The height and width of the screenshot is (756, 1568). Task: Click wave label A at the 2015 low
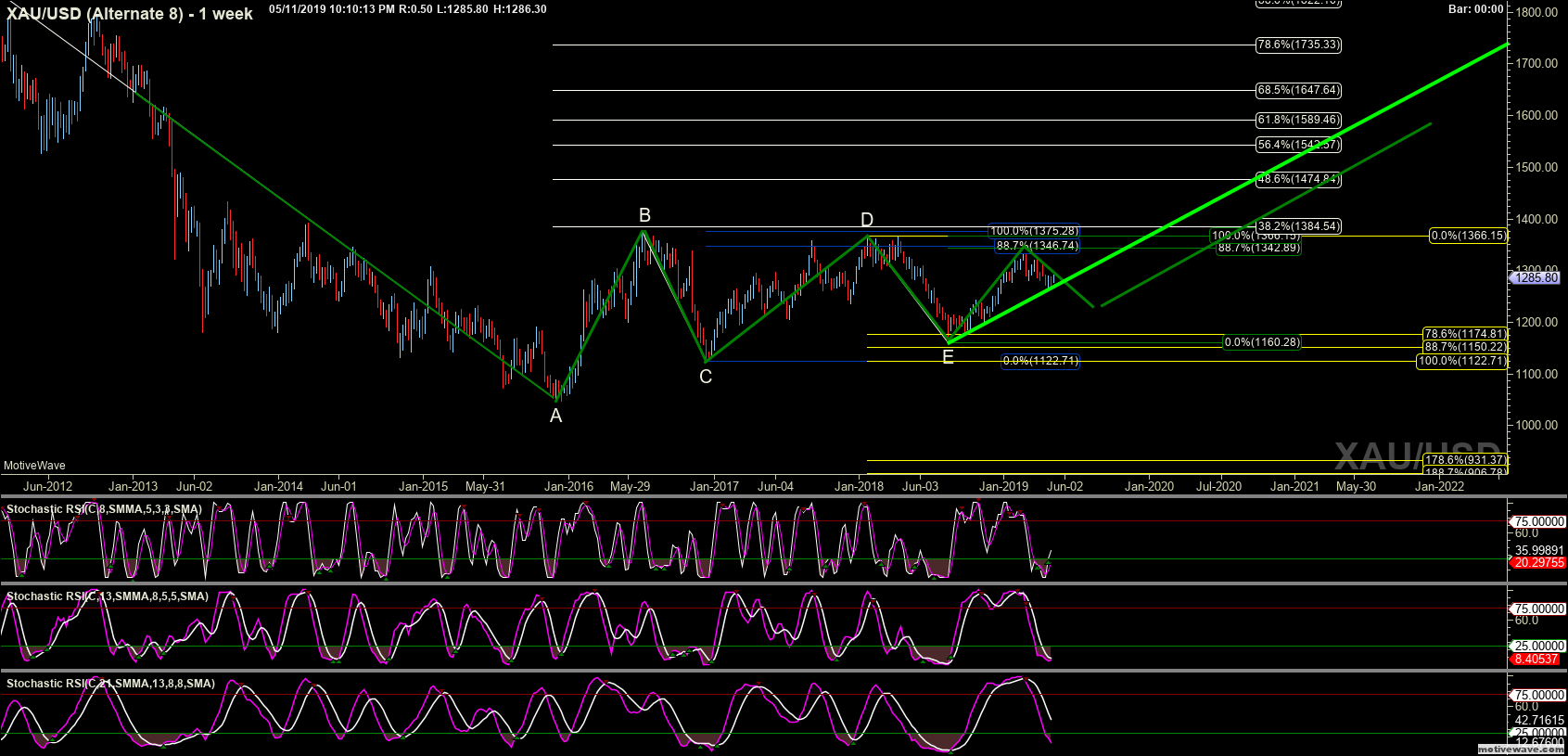[556, 416]
